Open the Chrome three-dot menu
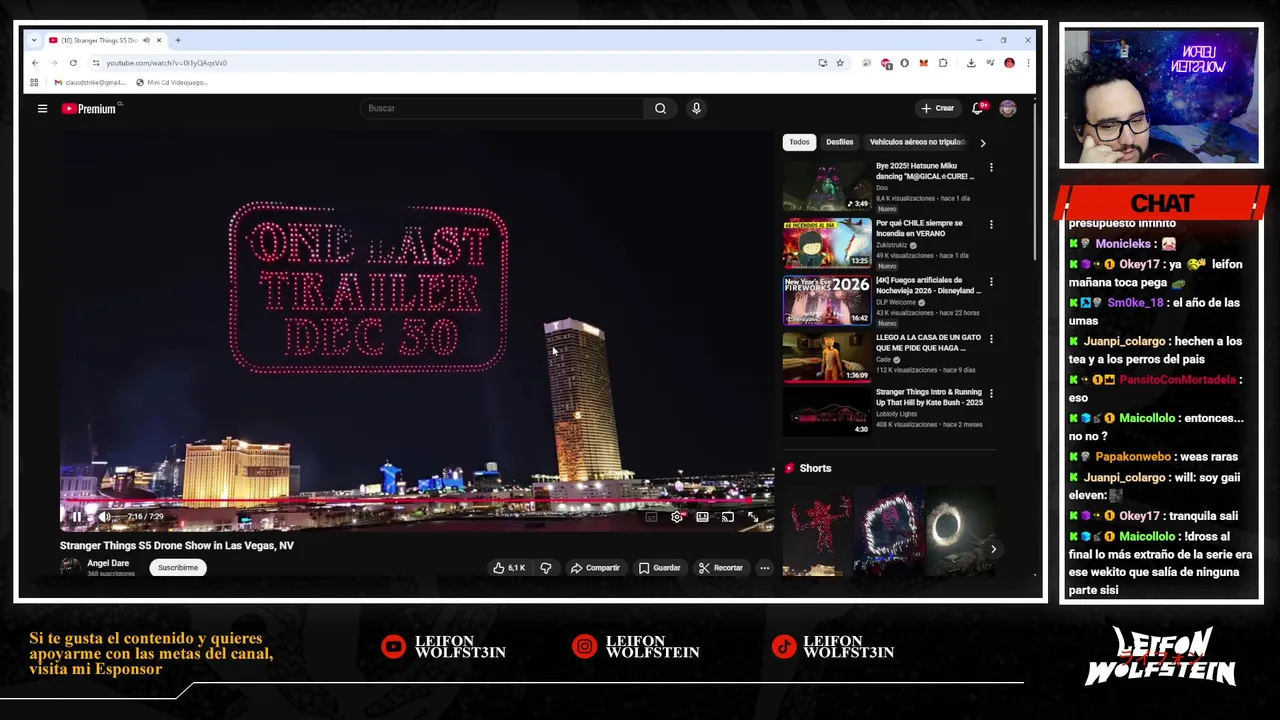Screen dimensions: 1280x720 pyautogui.click(x=1028, y=63)
